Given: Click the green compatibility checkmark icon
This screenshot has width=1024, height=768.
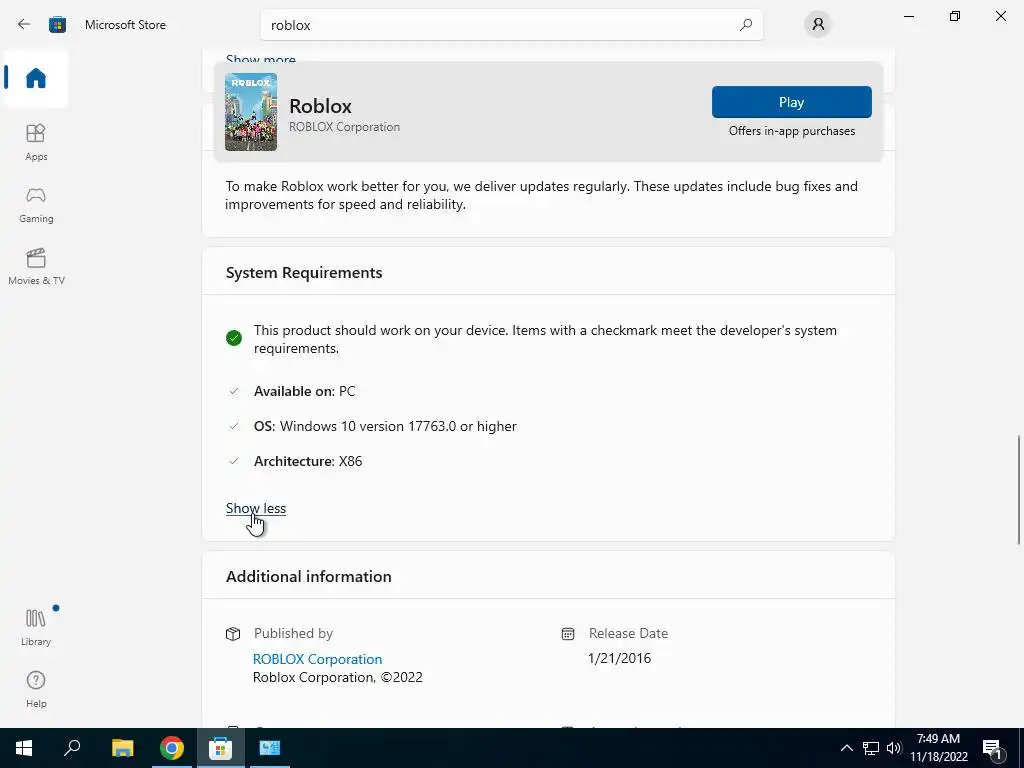Looking at the screenshot, I should (234, 338).
